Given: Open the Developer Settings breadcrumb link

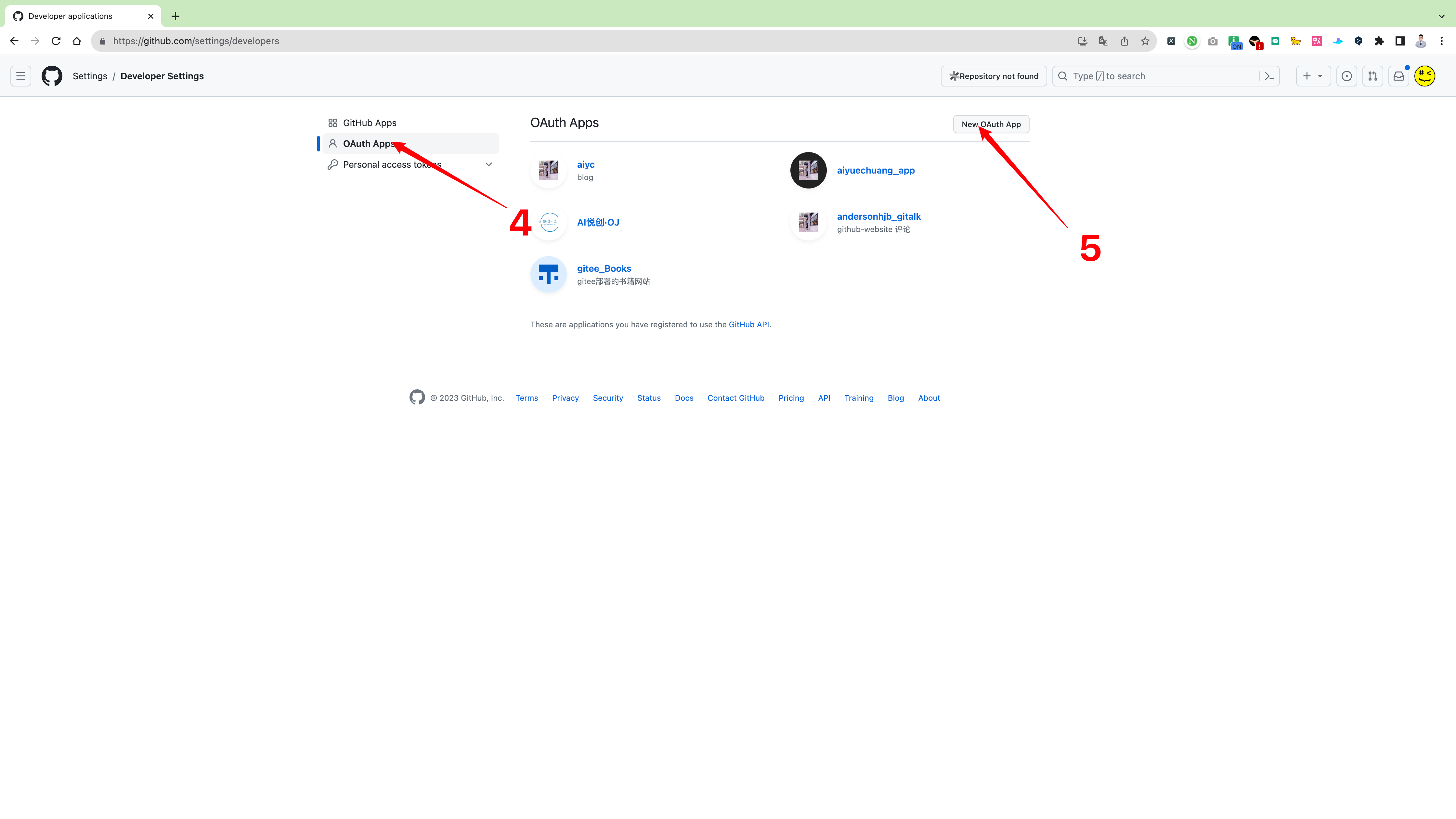Looking at the screenshot, I should (x=162, y=76).
